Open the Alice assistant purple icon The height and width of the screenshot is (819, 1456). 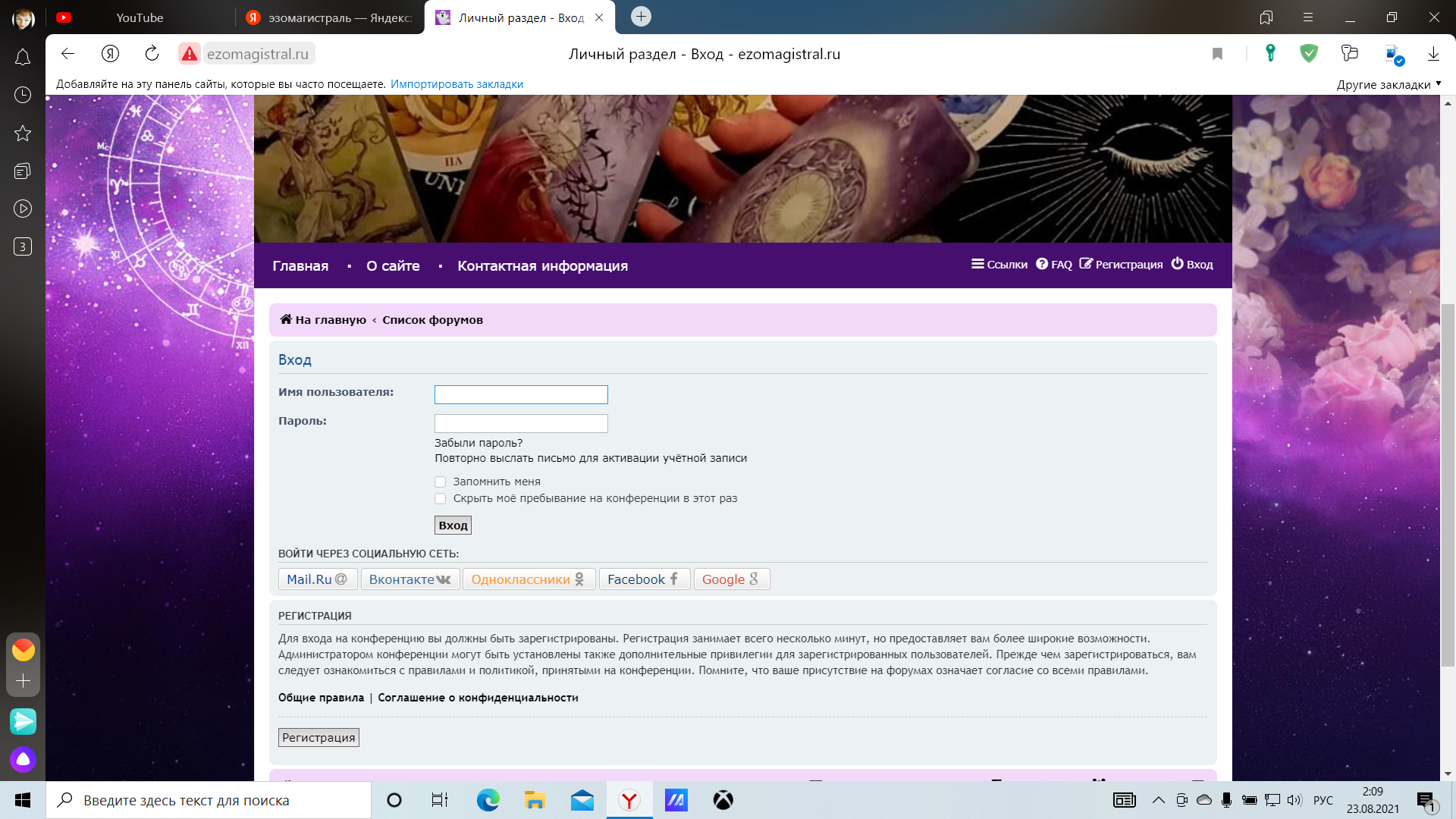[x=23, y=759]
